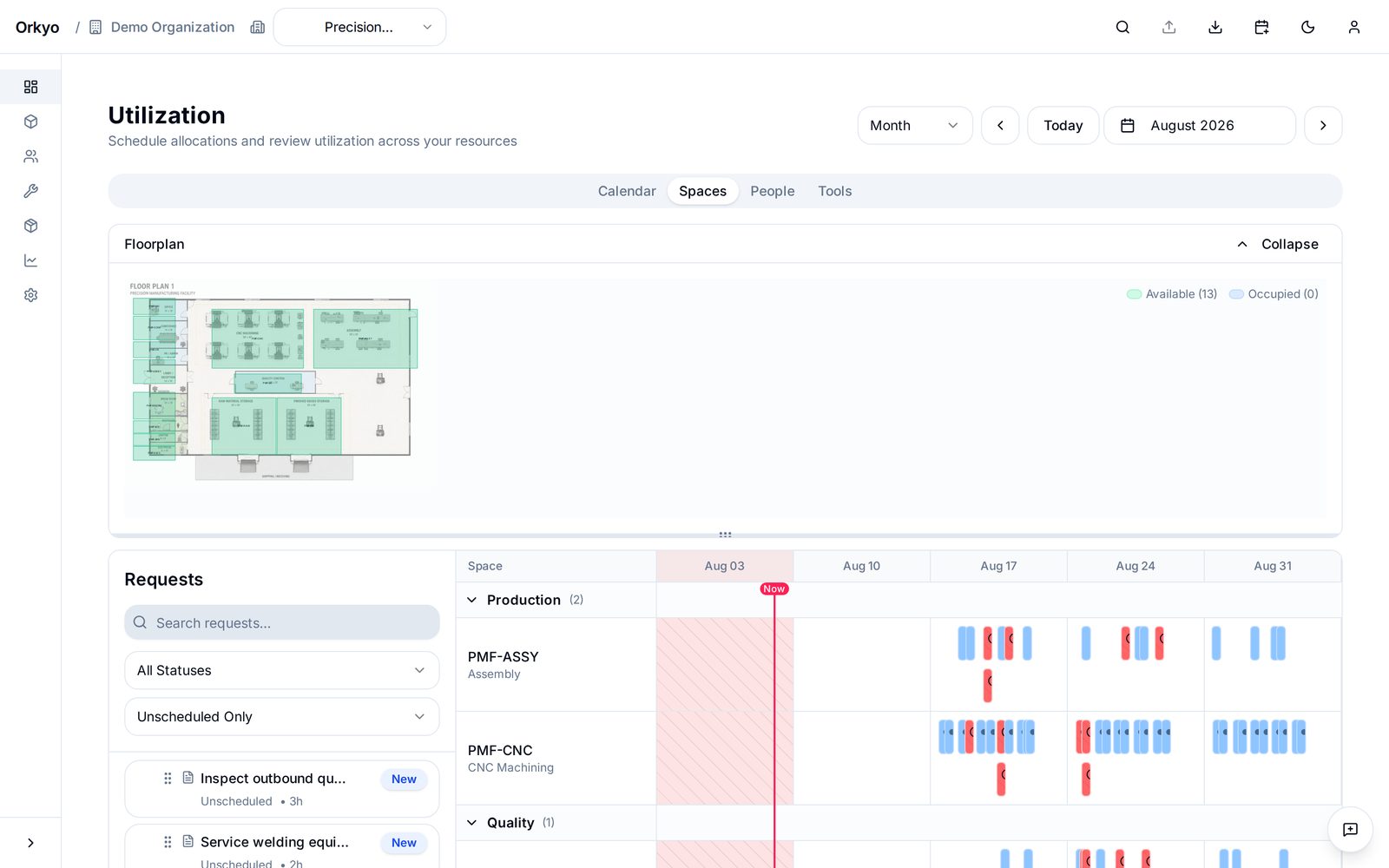Open the settings gear icon in sidebar
The width and height of the screenshot is (1389, 868).
pos(30,295)
